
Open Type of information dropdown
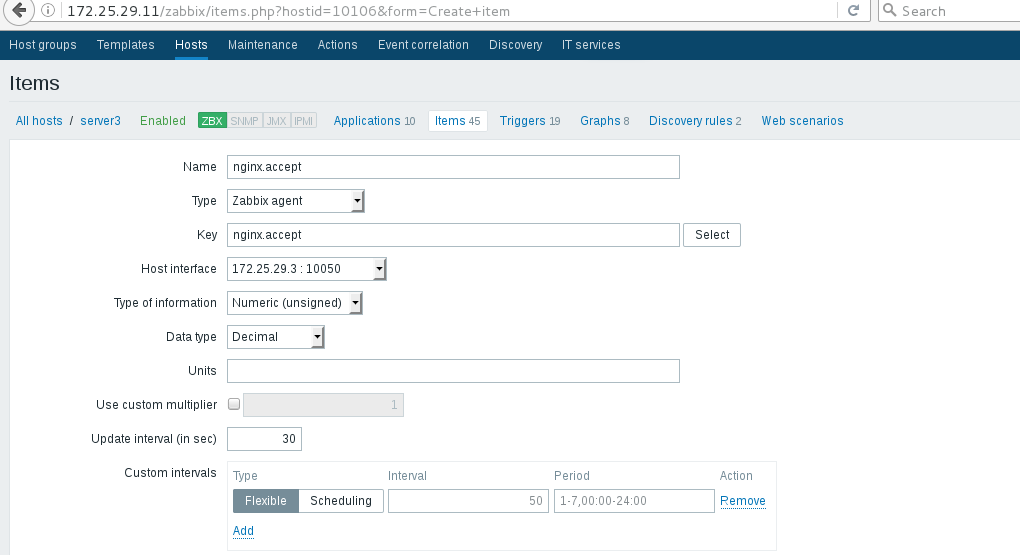pyautogui.click(x=294, y=303)
